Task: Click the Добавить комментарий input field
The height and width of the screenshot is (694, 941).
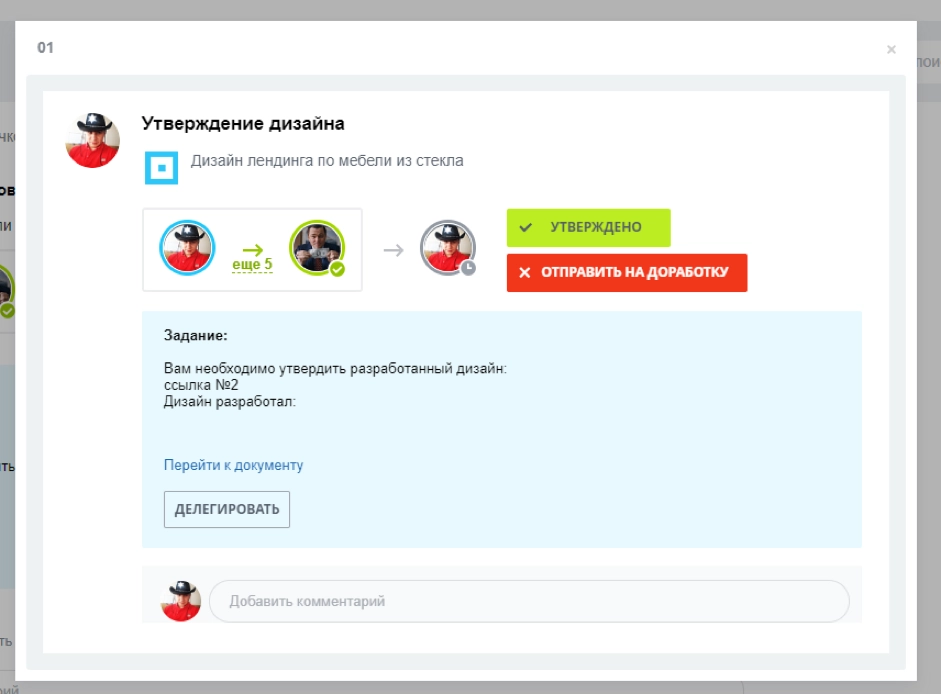Action: pos(530,601)
